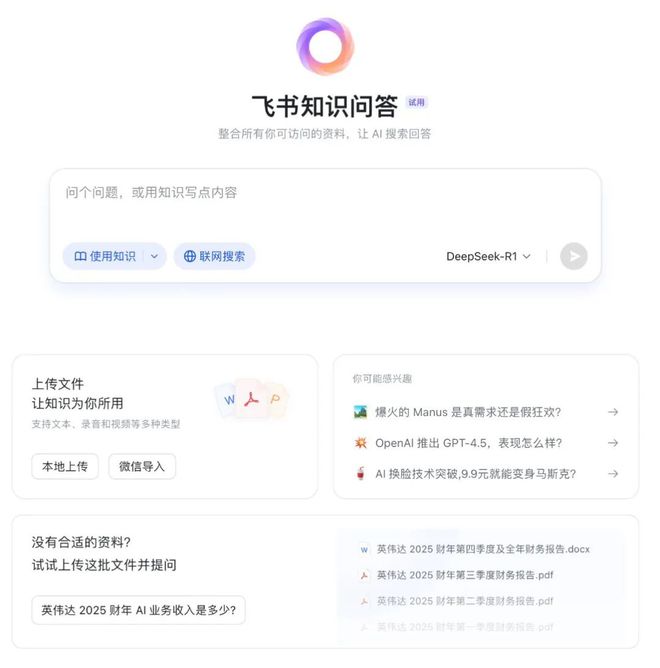
Task: Toggle the 联网搜索 web search option
Action: click(214, 256)
